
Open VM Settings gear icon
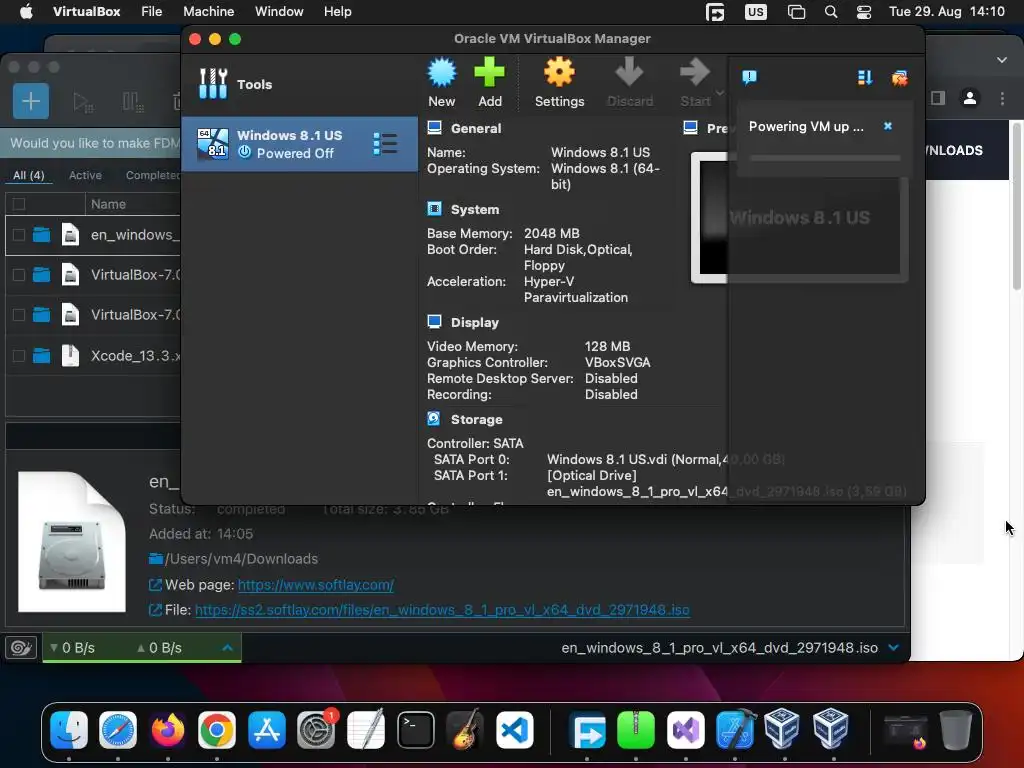[560, 82]
